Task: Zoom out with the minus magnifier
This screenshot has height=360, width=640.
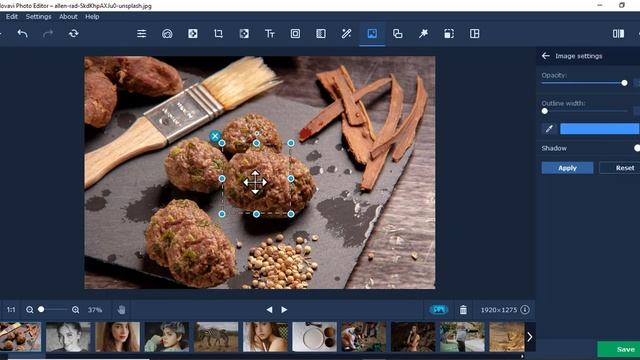Action: coord(29,310)
